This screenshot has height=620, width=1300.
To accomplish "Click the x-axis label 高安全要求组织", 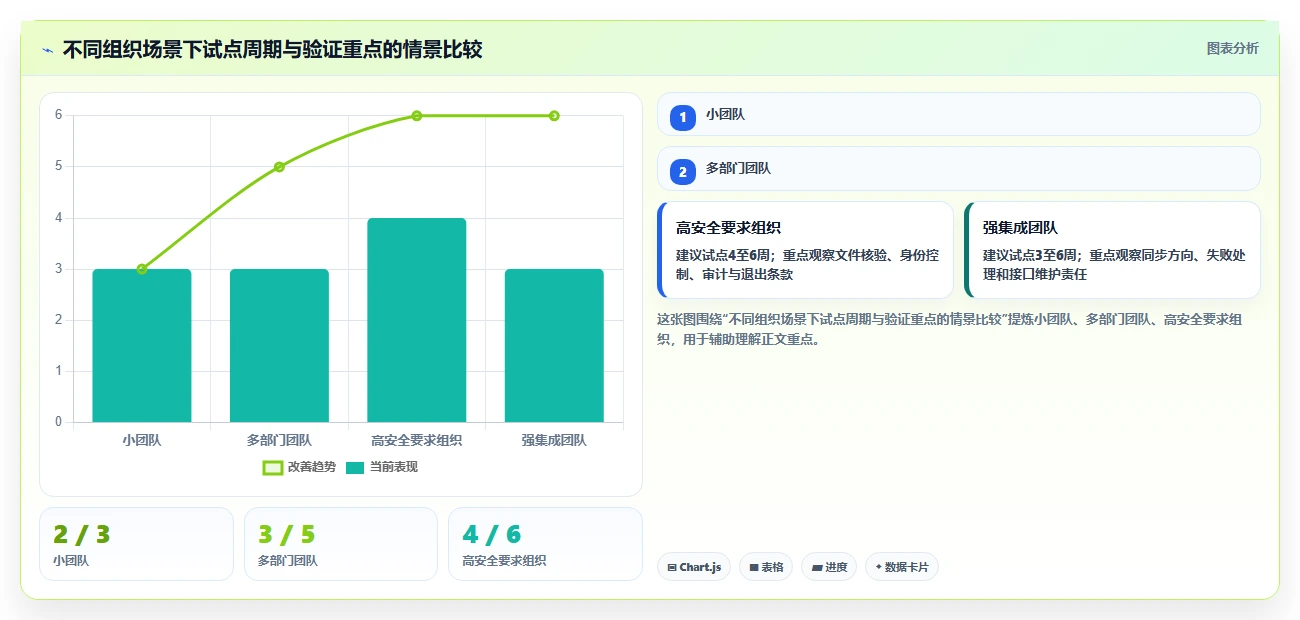I will pyautogui.click(x=417, y=440).
